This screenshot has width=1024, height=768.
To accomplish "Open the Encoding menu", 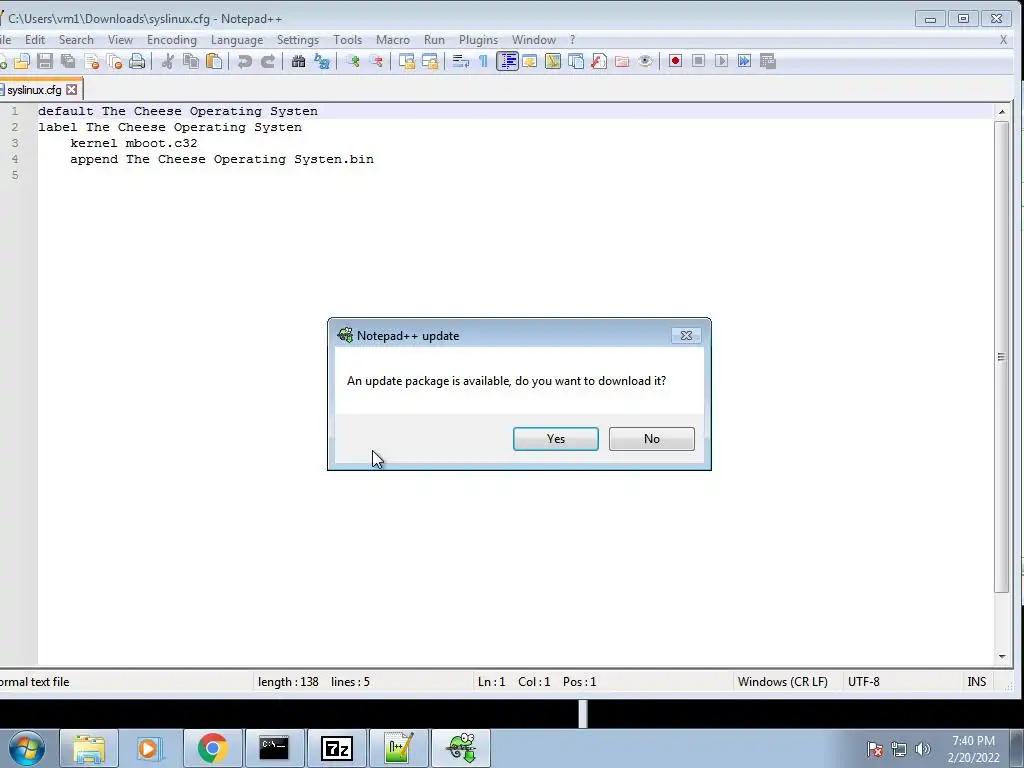I will (172, 40).
